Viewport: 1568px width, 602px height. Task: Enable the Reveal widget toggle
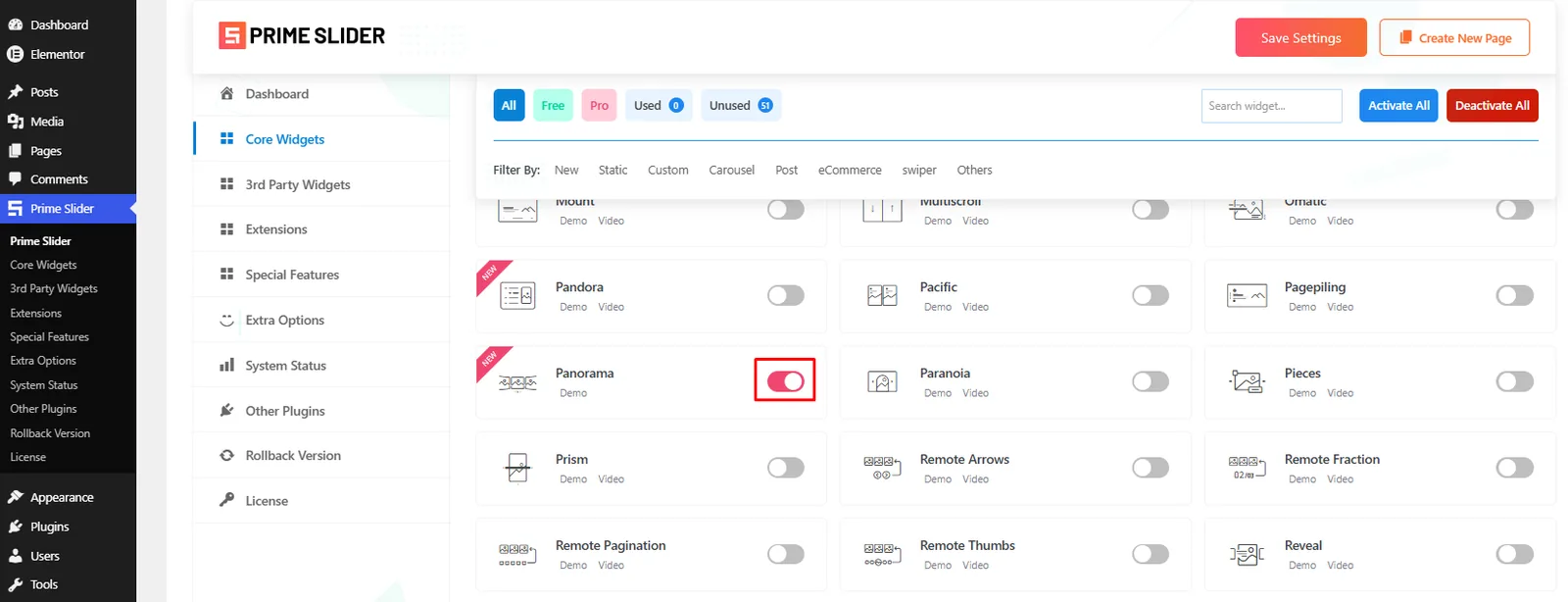1515,554
